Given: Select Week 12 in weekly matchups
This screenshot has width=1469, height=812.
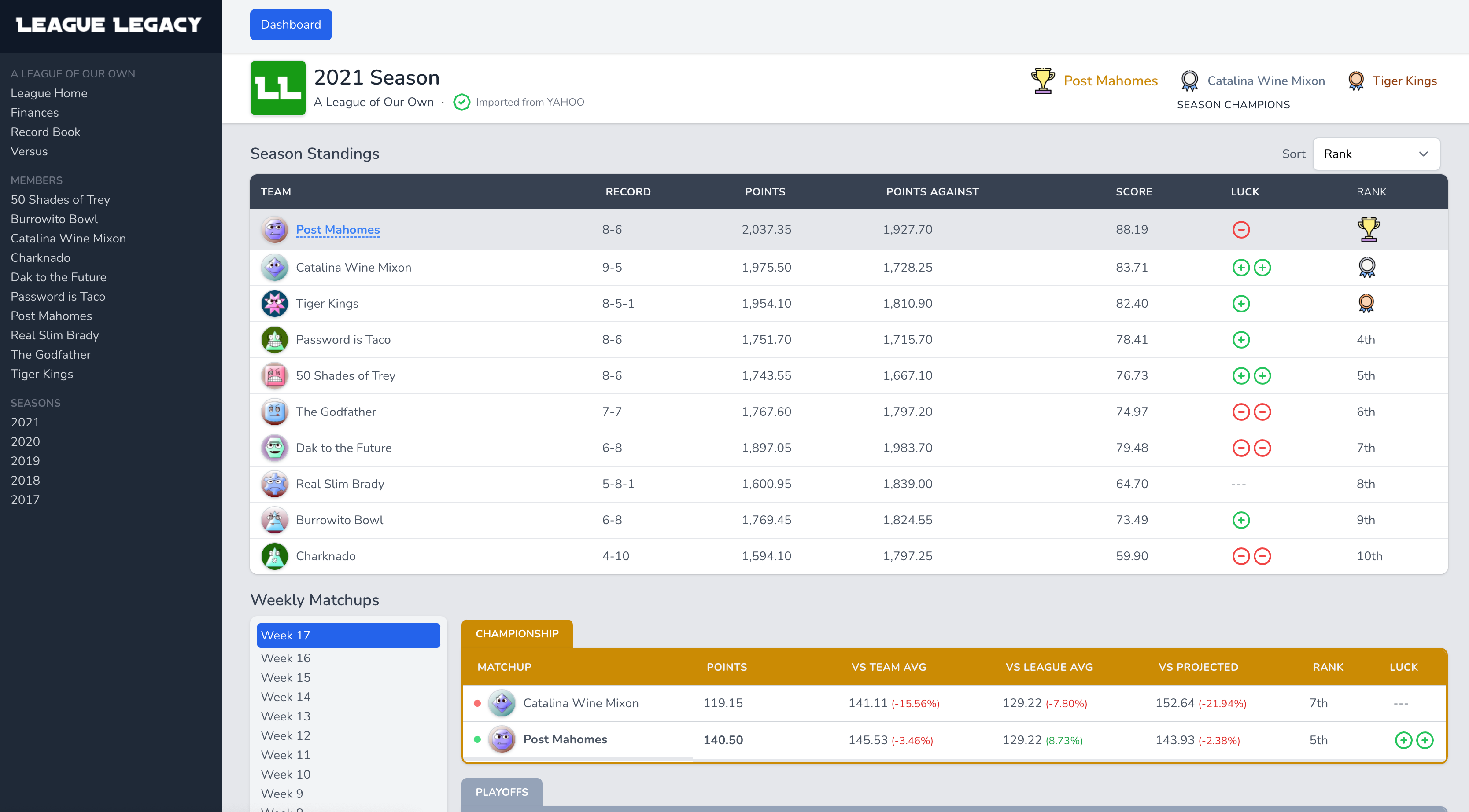Looking at the screenshot, I should click(286, 736).
